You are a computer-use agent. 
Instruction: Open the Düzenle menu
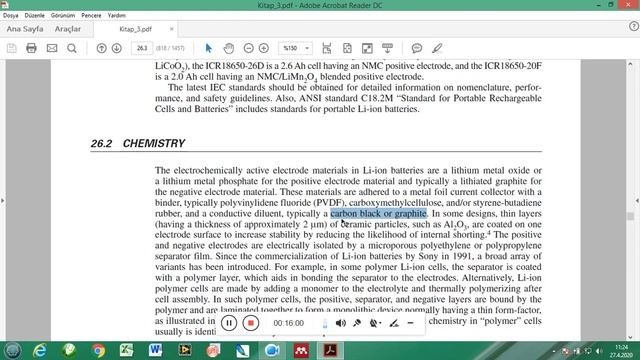pyautogui.click(x=35, y=15)
